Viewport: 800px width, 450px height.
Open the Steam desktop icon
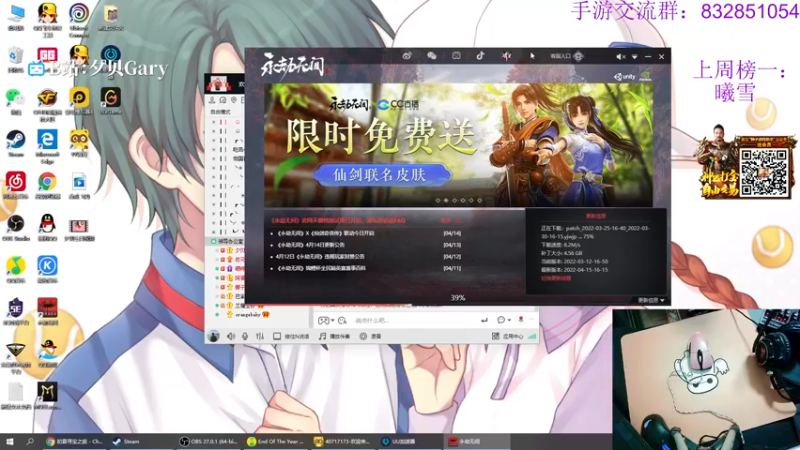click(x=16, y=143)
